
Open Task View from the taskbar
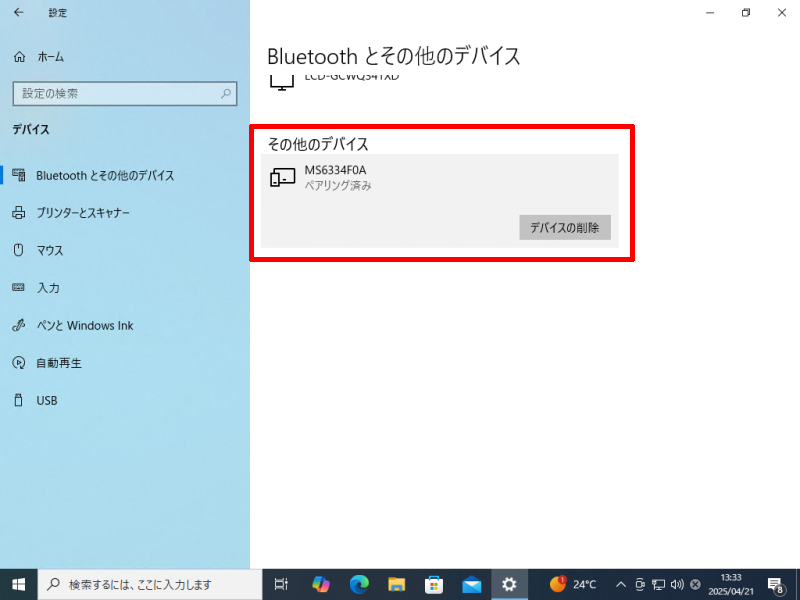pyautogui.click(x=281, y=584)
